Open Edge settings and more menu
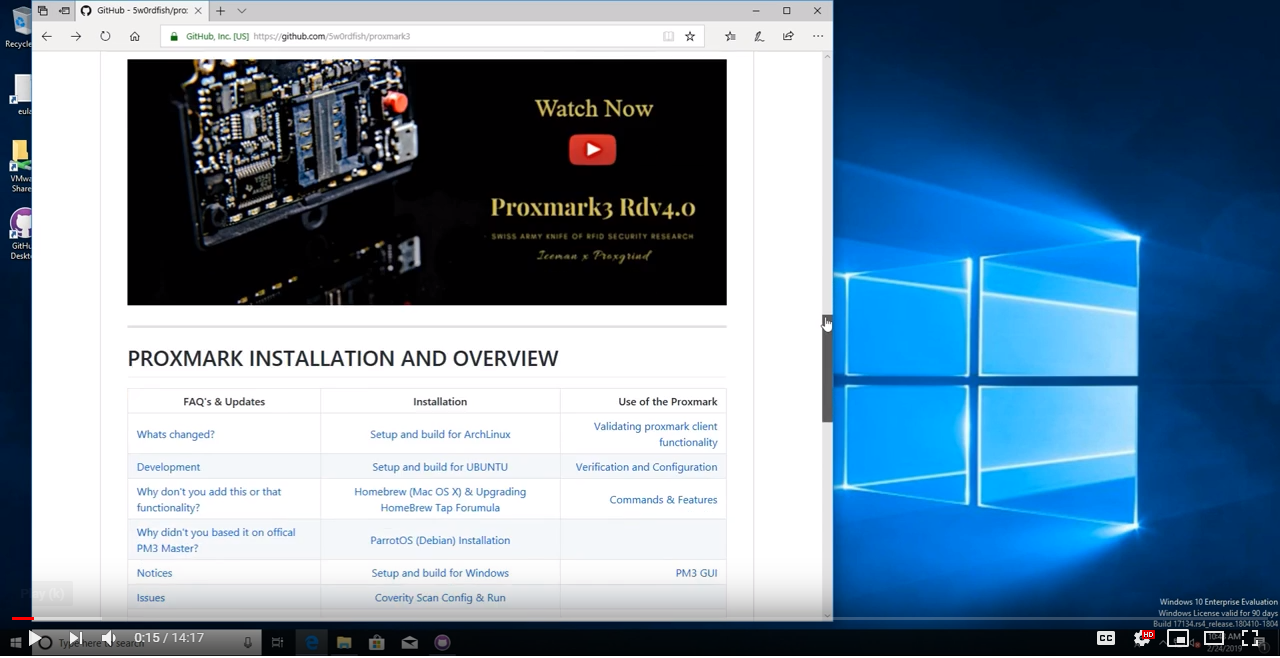1280x658 pixels. pos(818,36)
